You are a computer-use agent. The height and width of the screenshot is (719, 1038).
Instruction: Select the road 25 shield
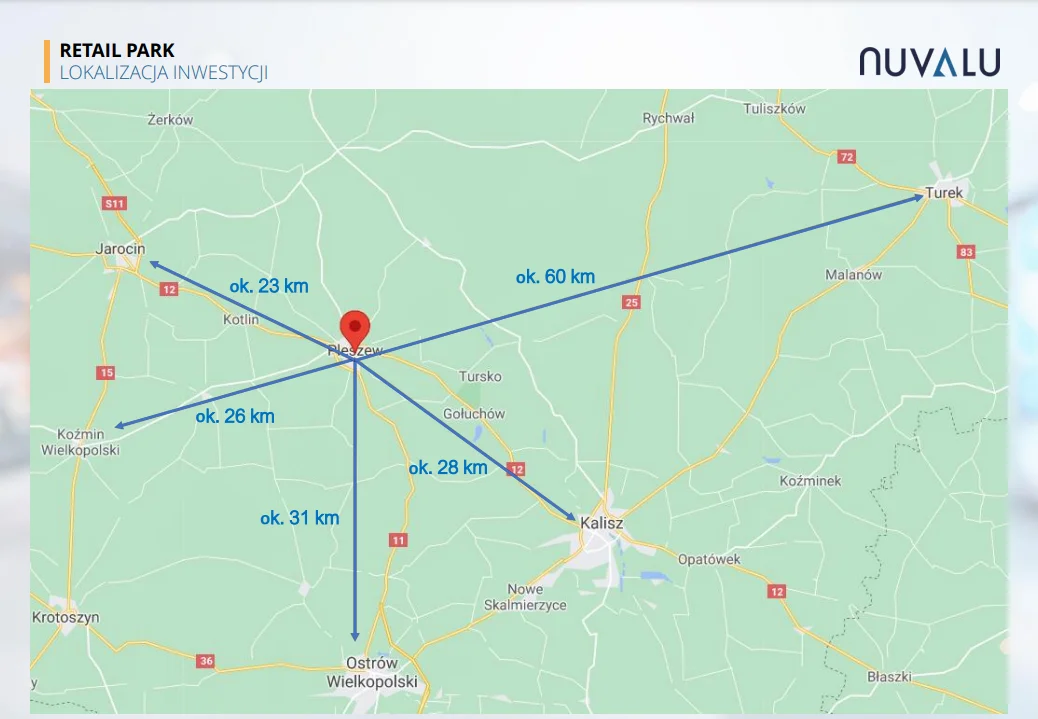tap(632, 302)
